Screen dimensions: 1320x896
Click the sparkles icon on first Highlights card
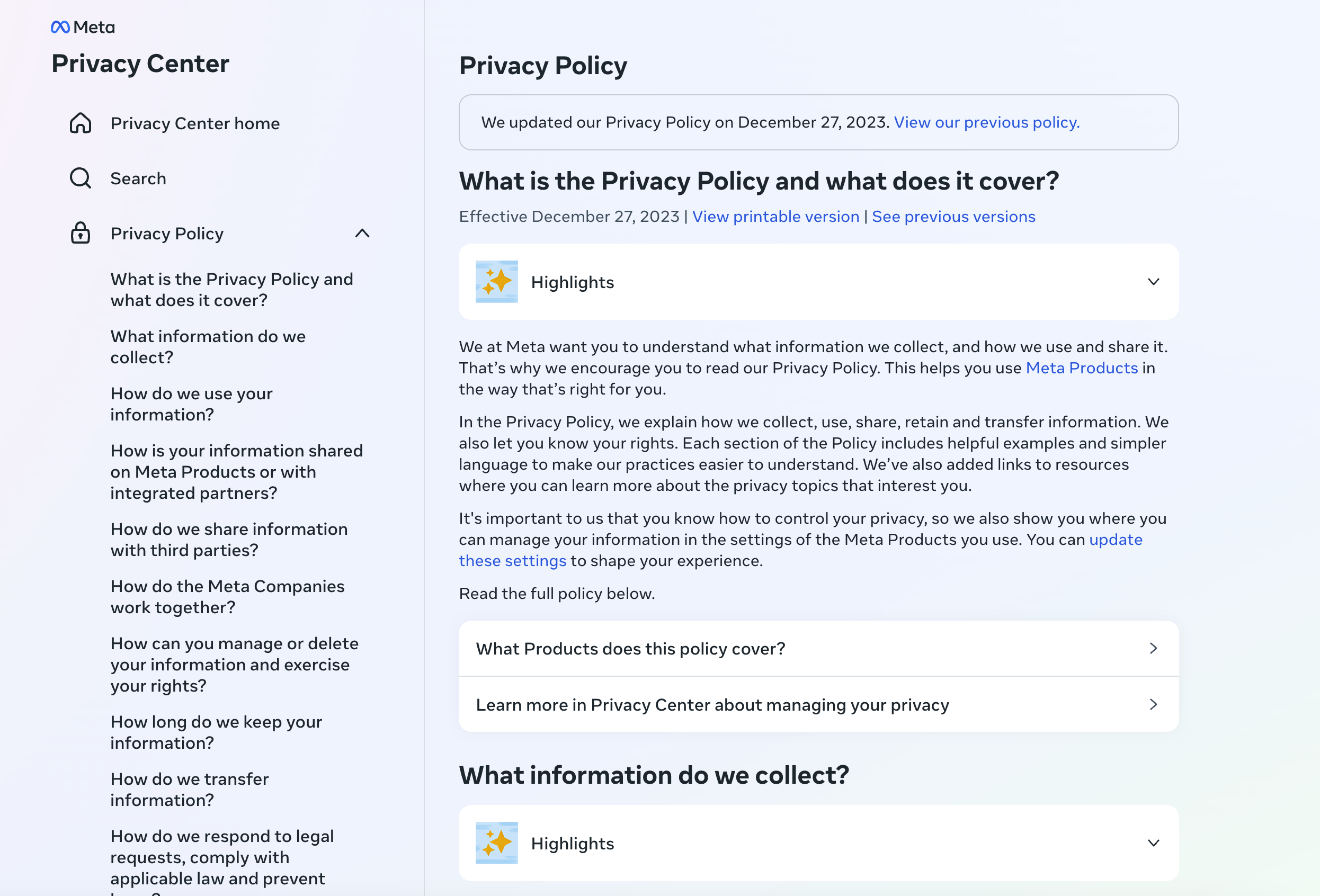496,282
